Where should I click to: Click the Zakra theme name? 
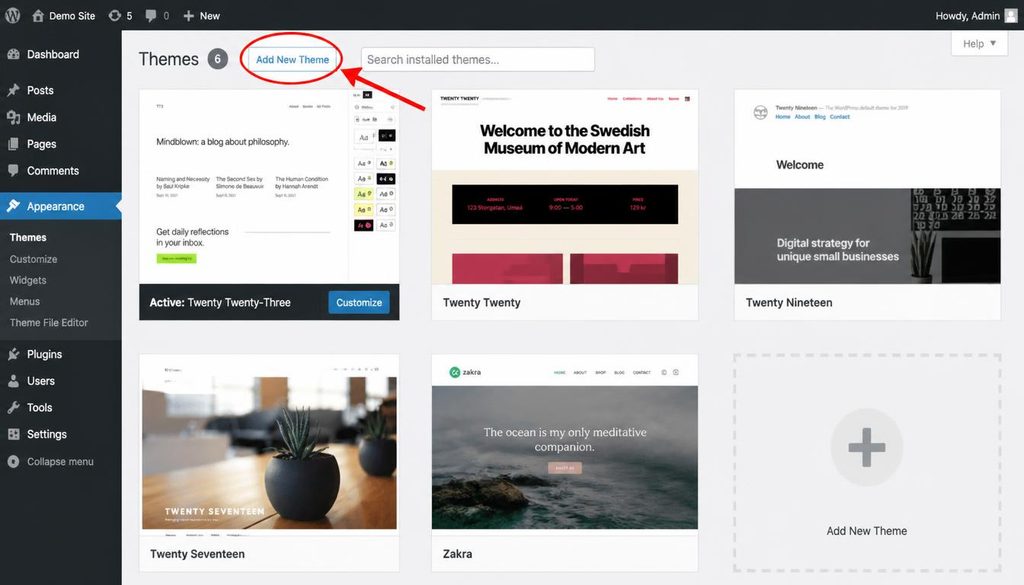(457, 554)
